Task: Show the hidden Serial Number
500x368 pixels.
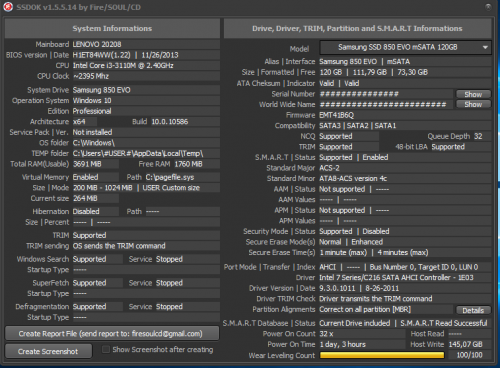Action: click(x=473, y=94)
